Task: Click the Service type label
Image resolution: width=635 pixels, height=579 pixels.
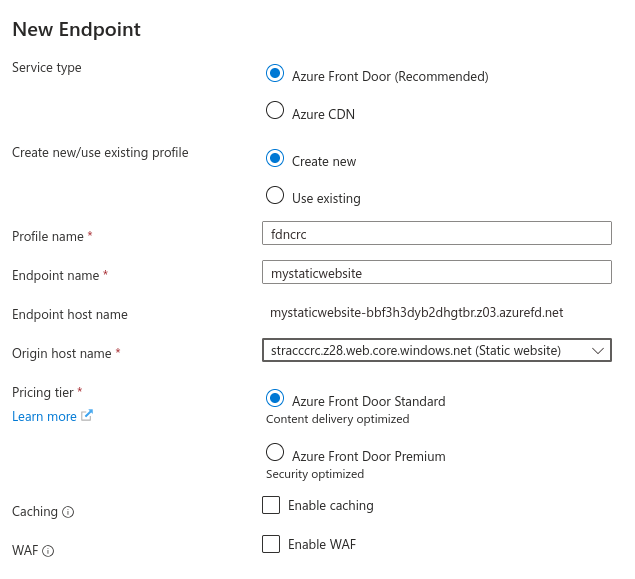Action: (x=46, y=67)
